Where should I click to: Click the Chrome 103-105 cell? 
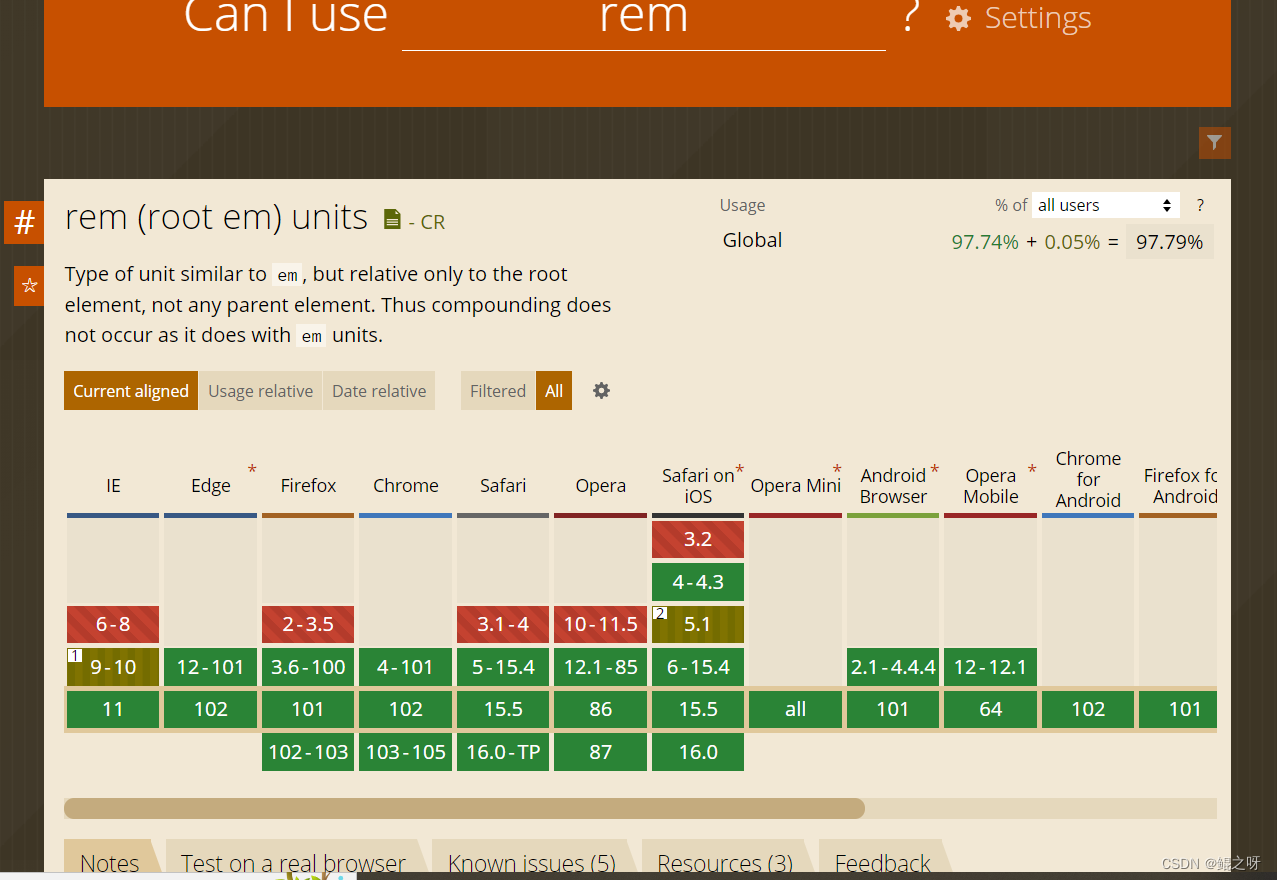[406, 752]
